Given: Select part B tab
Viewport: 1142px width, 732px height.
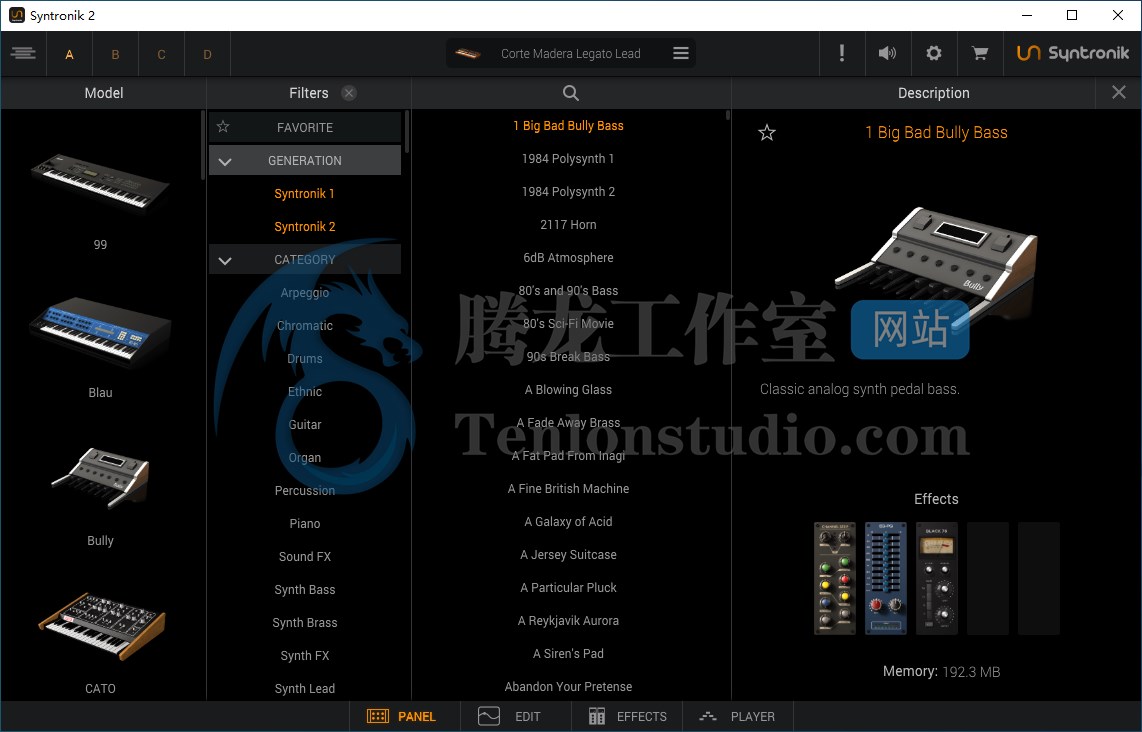Looking at the screenshot, I should pyautogui.click(x=115, y=54).
